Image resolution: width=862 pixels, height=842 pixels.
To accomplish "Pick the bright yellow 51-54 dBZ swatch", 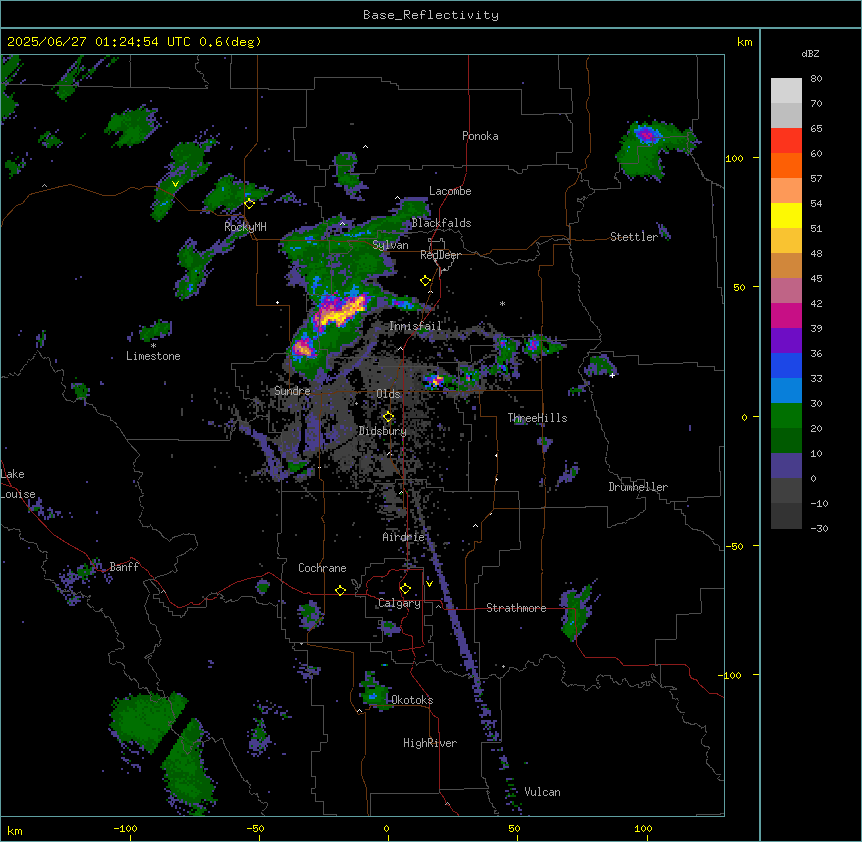I will [x=786, y=215].
